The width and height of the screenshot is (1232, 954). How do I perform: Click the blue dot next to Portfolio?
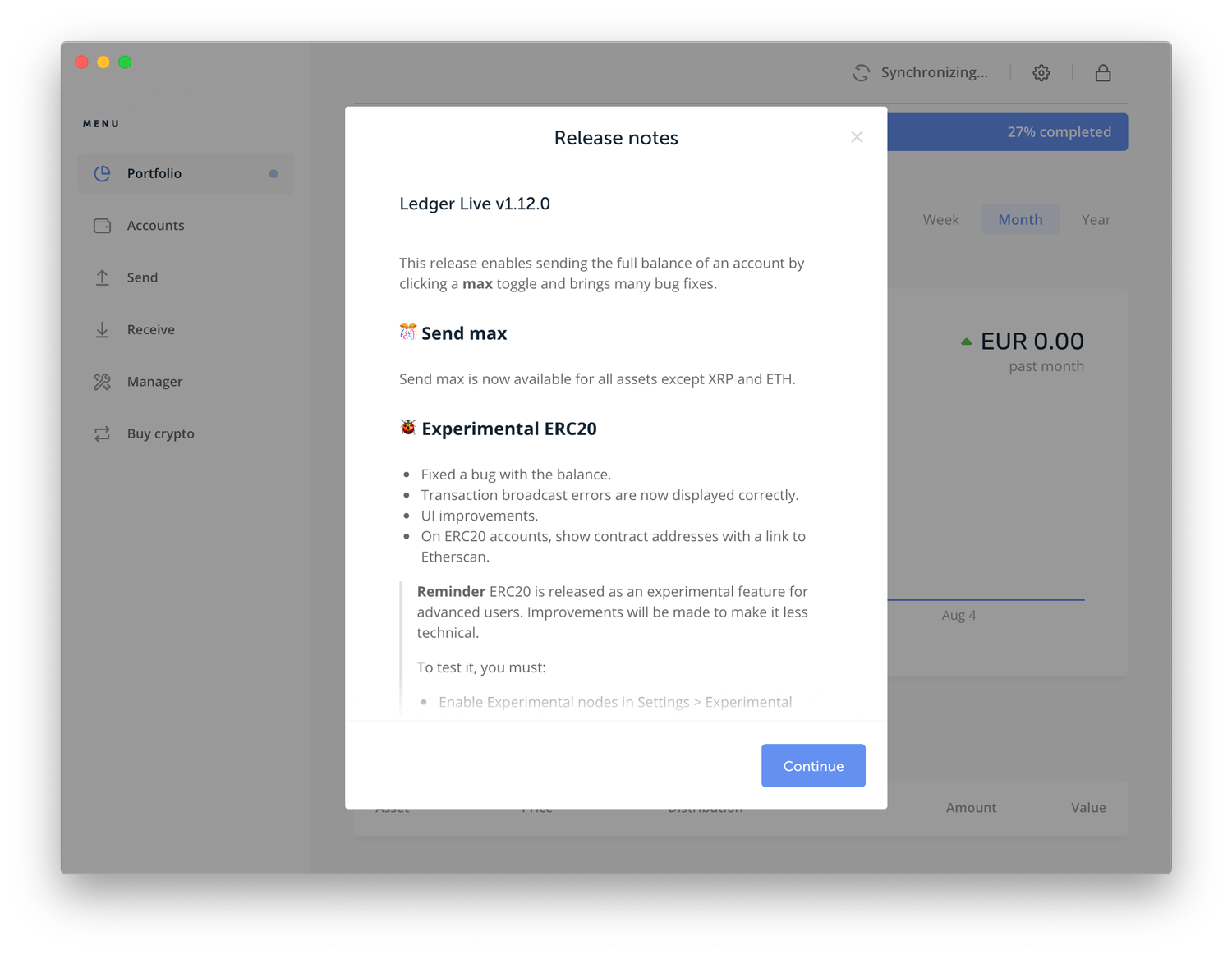coord(274,173)
